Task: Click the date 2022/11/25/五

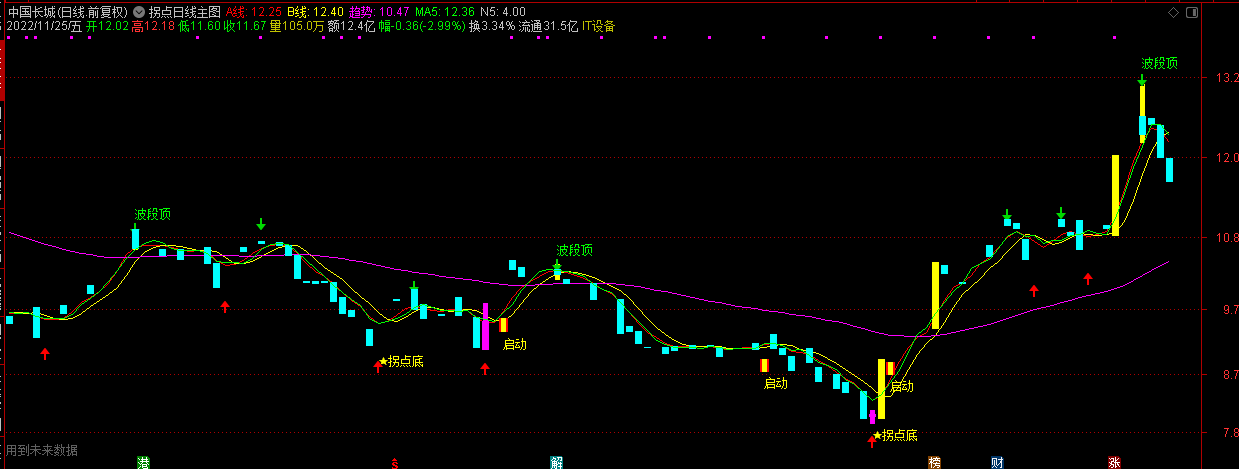Action: click(x=43, y=26)
